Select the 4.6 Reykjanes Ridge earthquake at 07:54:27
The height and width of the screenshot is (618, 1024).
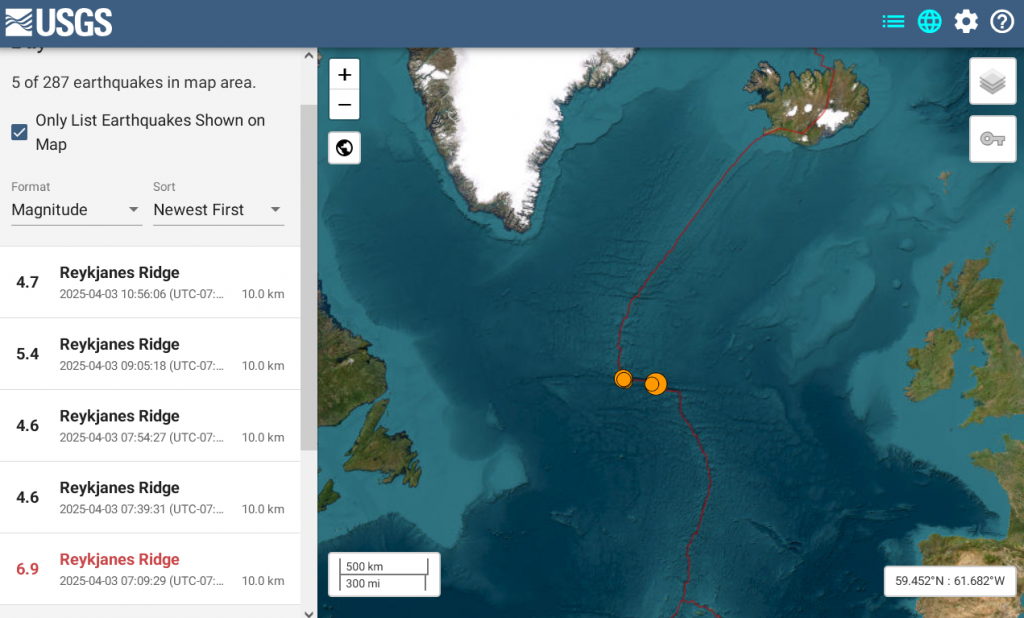(x=150, y=426)
